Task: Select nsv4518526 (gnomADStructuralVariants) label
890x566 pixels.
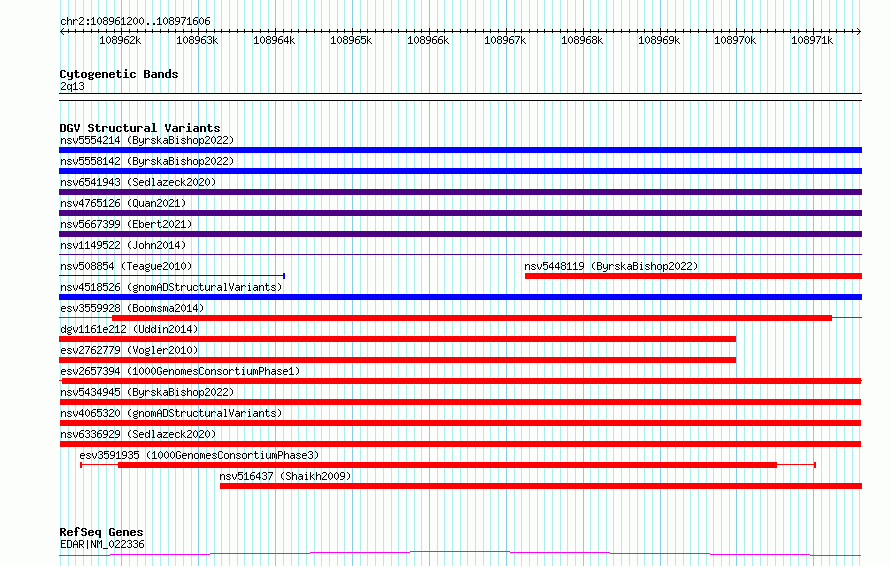Action: pyautogui.click(x=171, y=287)
